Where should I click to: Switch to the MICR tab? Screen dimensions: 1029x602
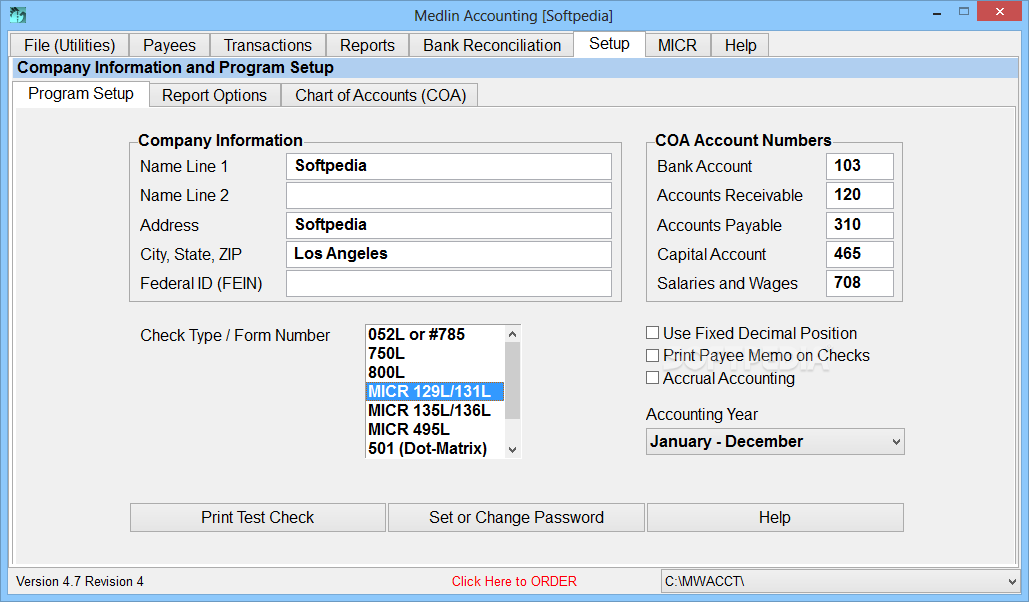point(677,45)
